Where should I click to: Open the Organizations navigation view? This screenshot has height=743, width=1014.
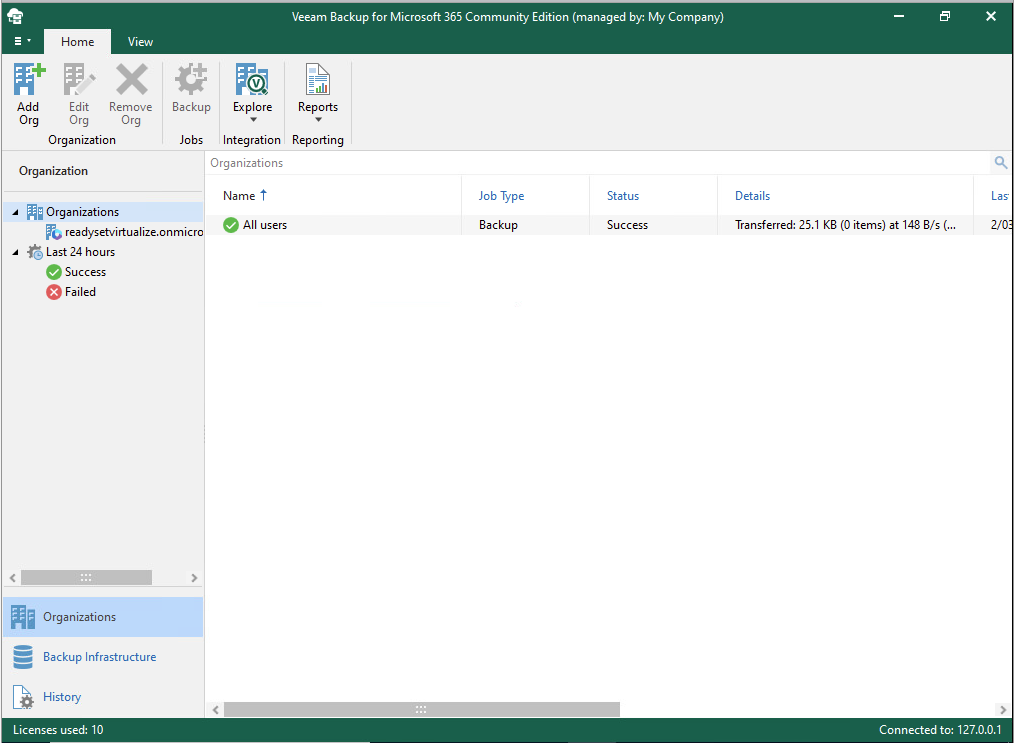(103, 617)
